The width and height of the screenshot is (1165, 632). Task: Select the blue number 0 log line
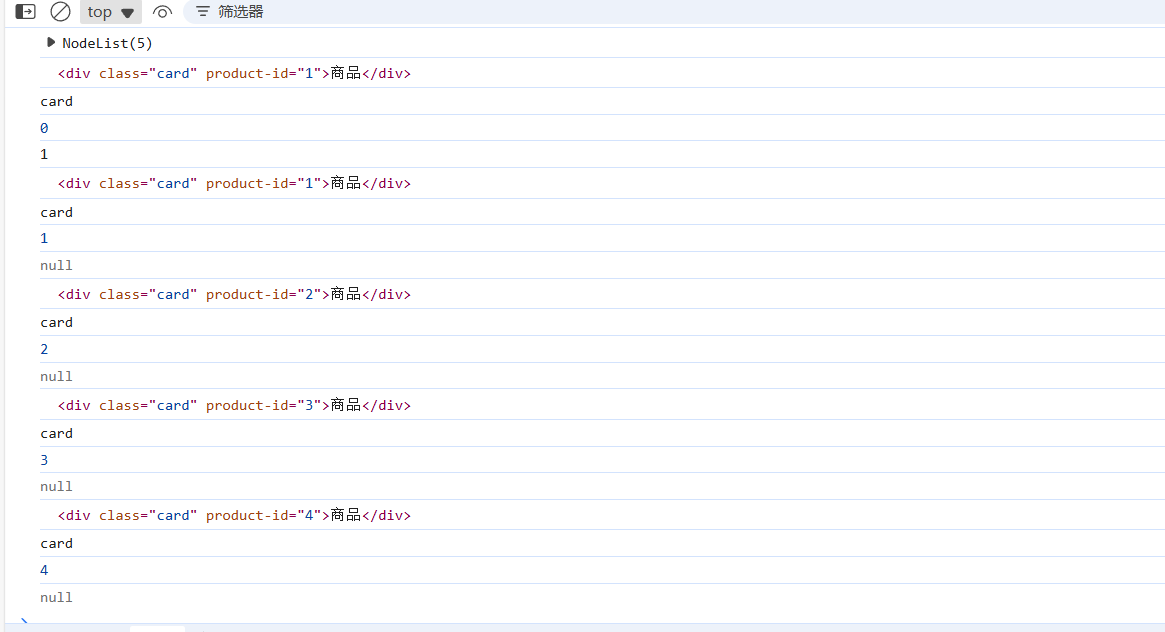[x=44, y=128]
